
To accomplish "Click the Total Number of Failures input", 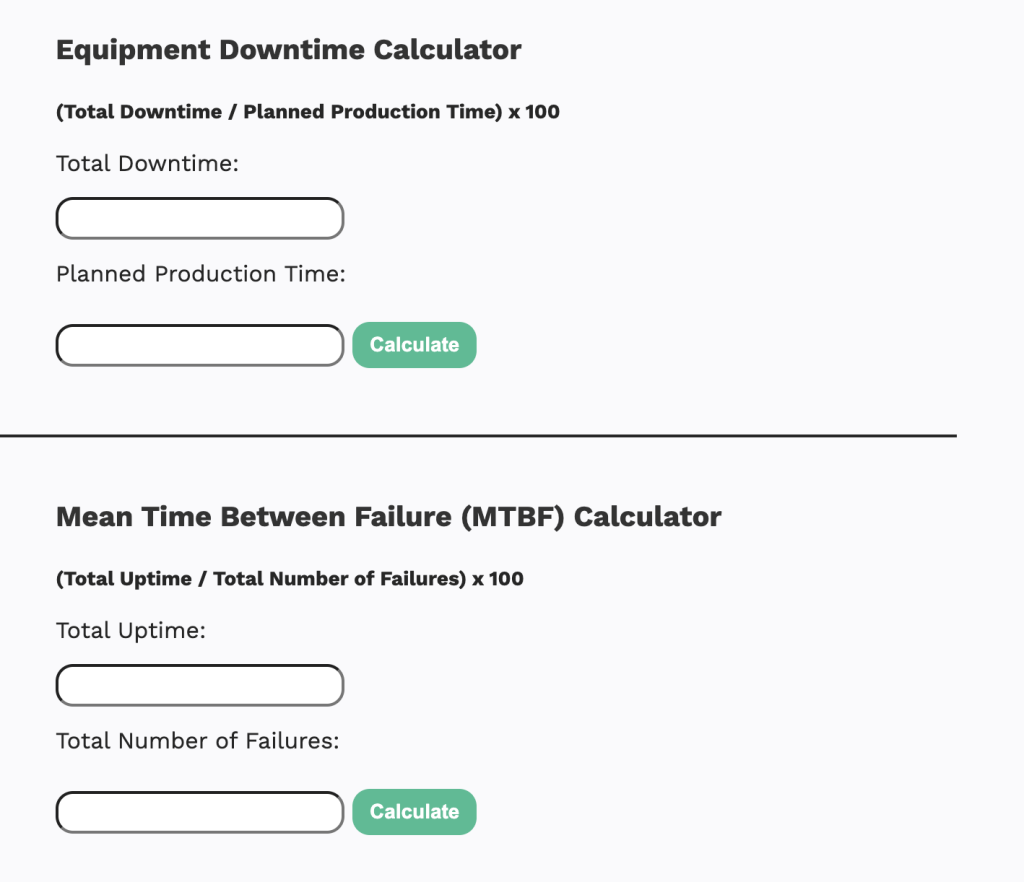I will (x=200, y=812).
